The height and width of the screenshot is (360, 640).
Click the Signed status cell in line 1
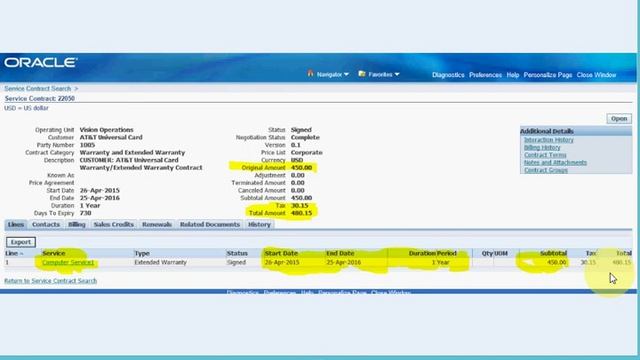coord(236,262)
